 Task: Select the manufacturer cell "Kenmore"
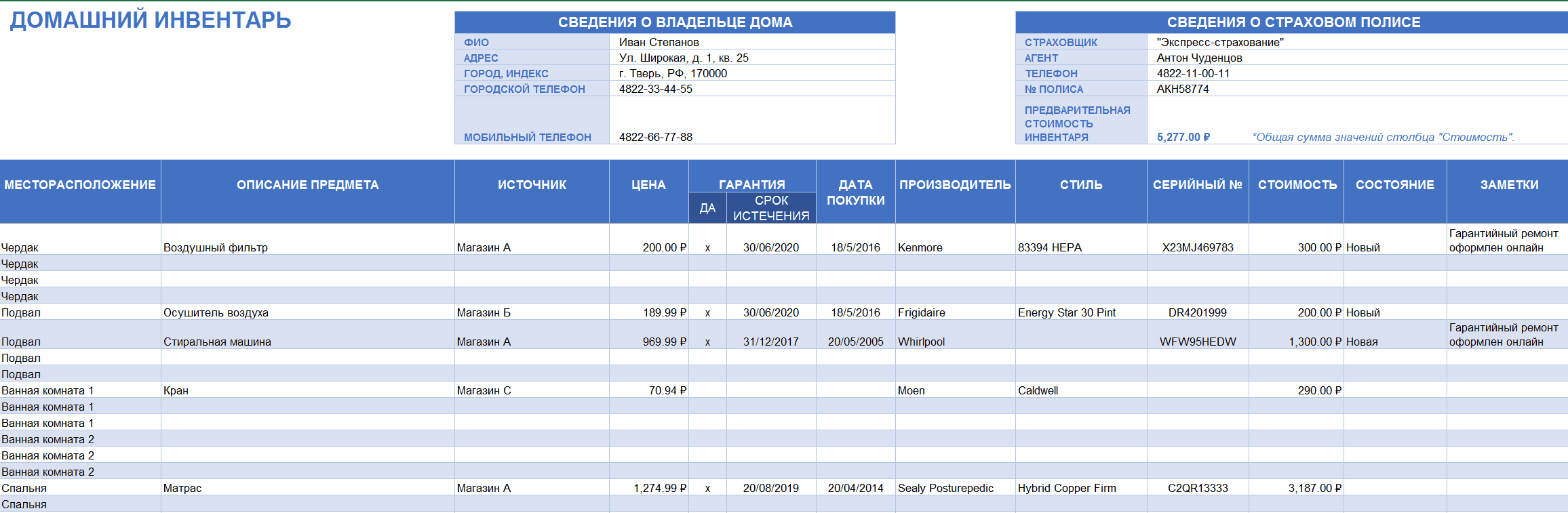click(956, 240)
